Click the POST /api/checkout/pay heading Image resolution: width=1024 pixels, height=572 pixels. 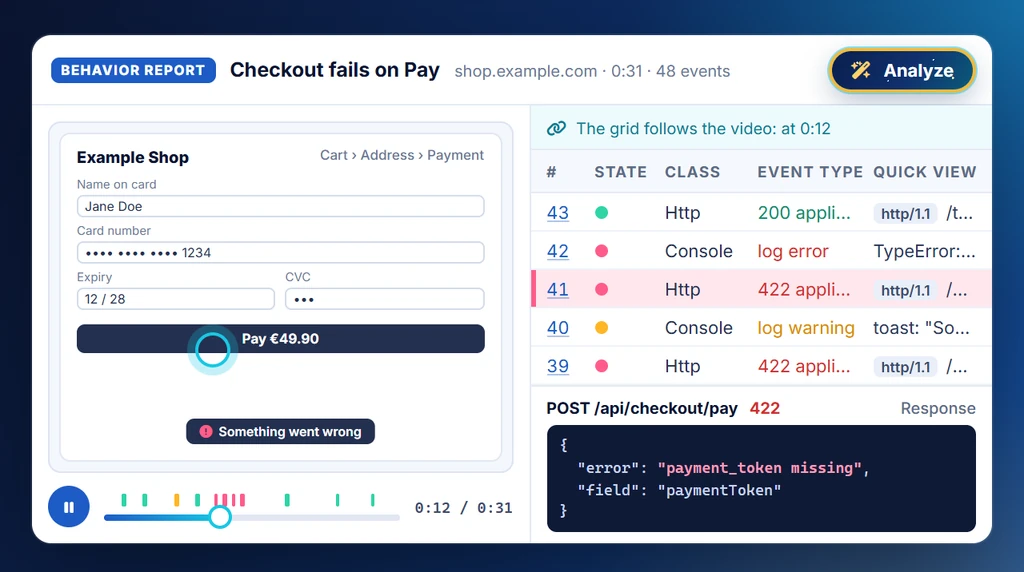[642, 409]
